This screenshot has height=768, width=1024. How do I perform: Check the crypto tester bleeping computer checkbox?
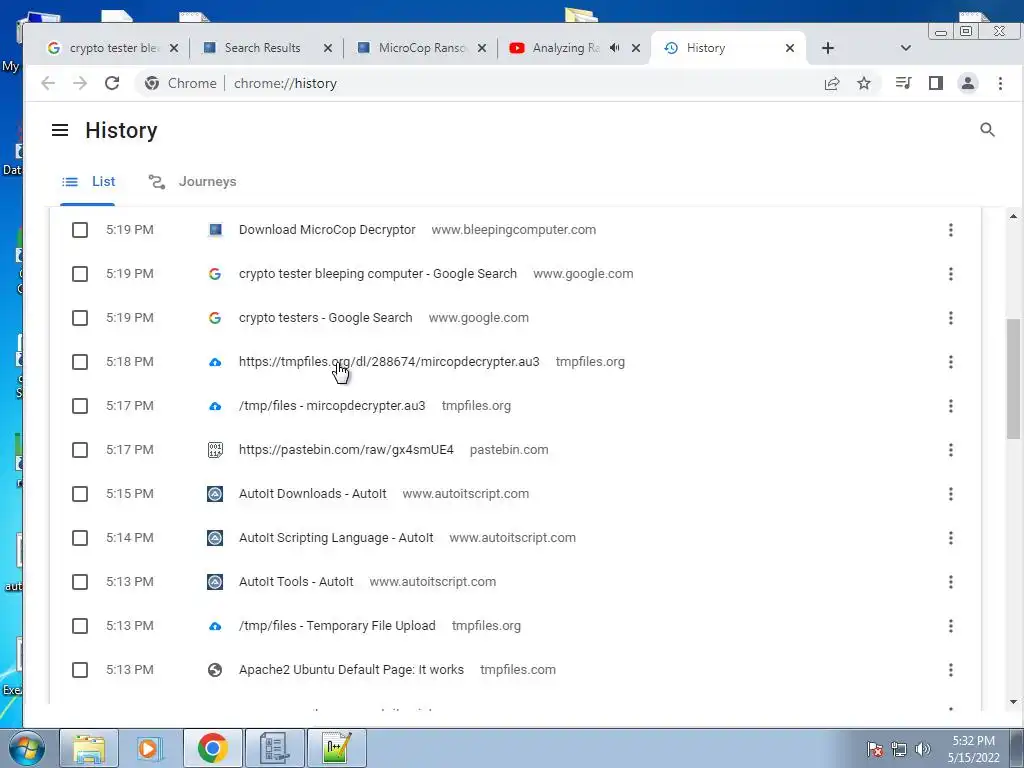(x=80, y=274)
